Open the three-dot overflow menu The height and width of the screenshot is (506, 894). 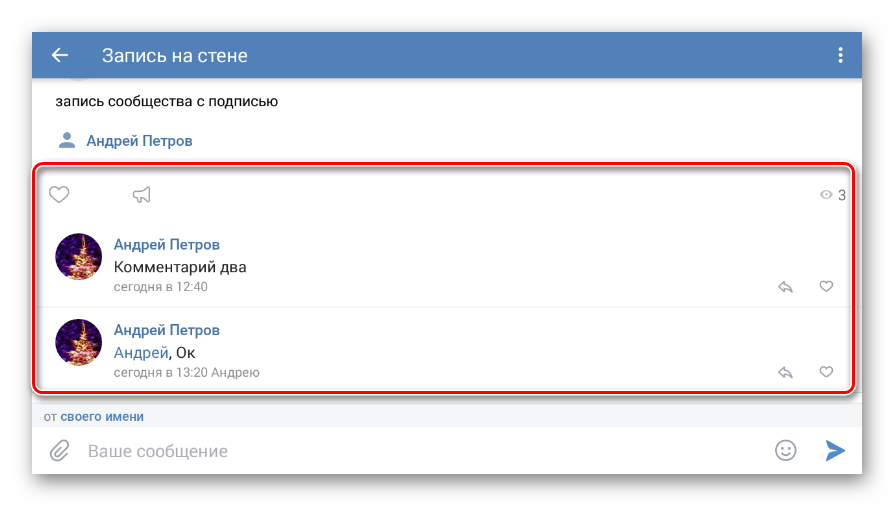click(840, 56)
